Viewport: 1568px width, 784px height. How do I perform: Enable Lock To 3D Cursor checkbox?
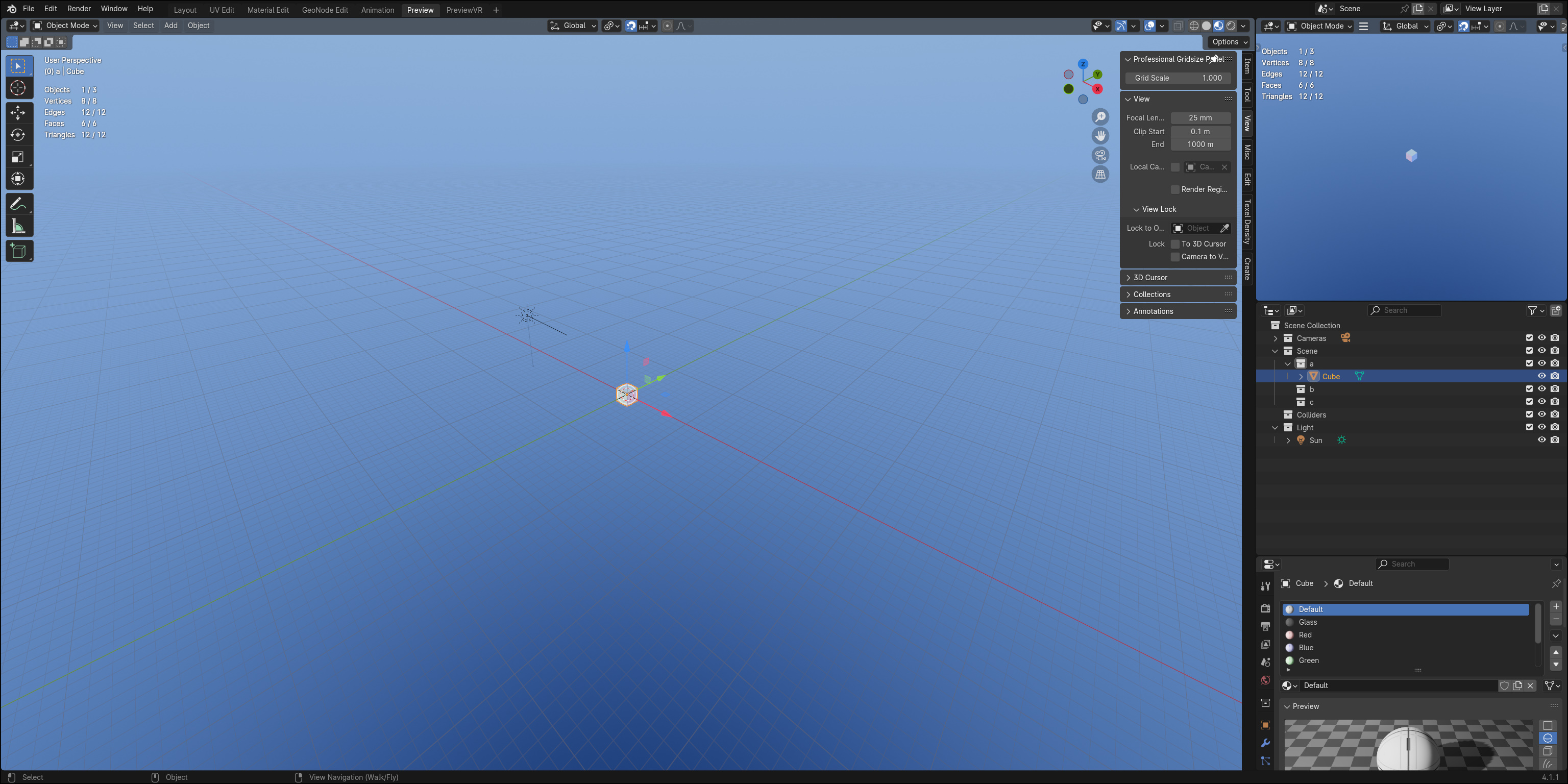(x=1175, y=244)
